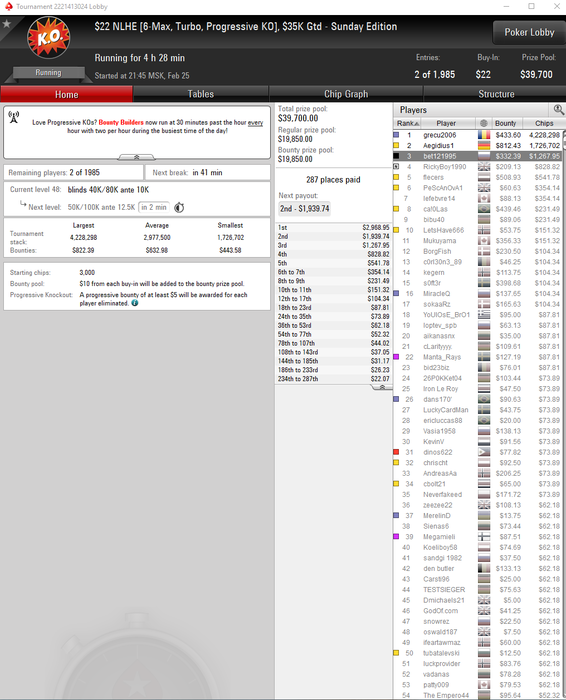The width and height of the screenshot is (566, 700).
Task: Click Megamieli's country flag
Action: click(x=484, y=537)
